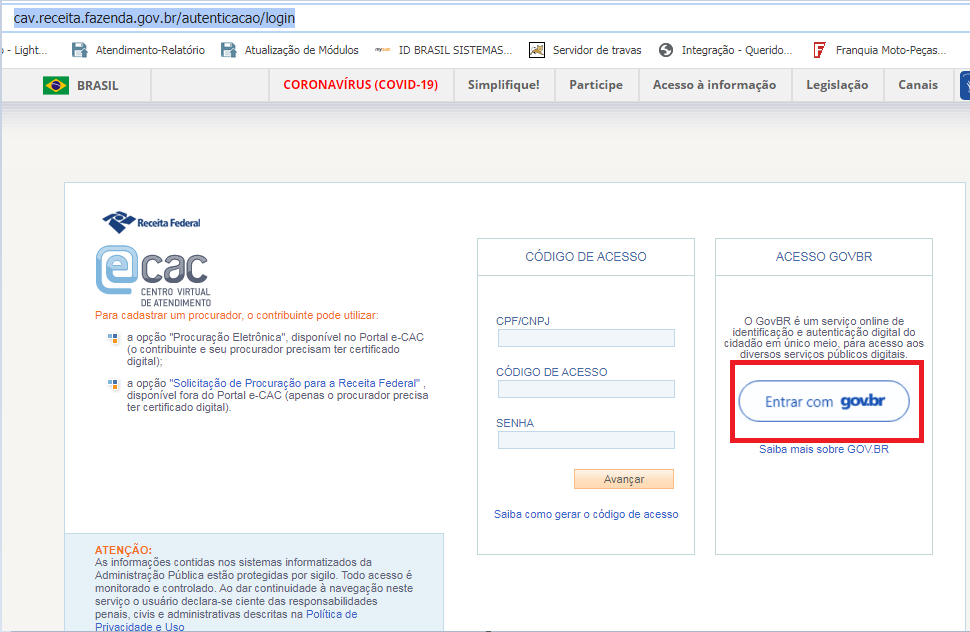Click the Avançar button

pyautogui.click(x=624, y=479)
